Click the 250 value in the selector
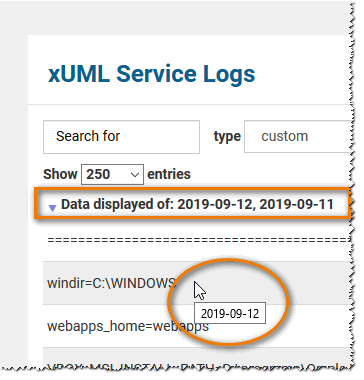This screenshot has width=364, height=380. point(98,174)
